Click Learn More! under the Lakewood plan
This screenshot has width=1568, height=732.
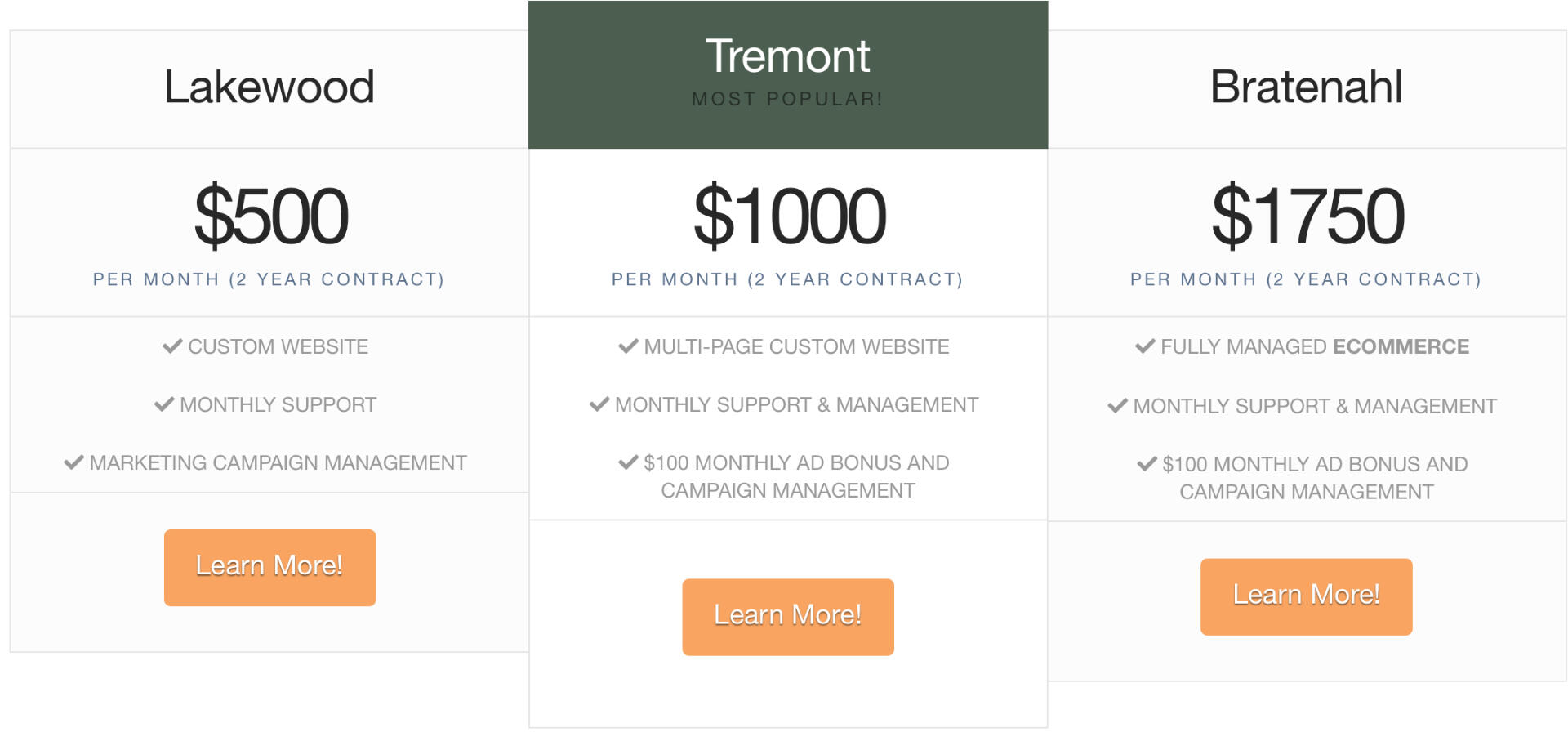click(x=269, y=567)
